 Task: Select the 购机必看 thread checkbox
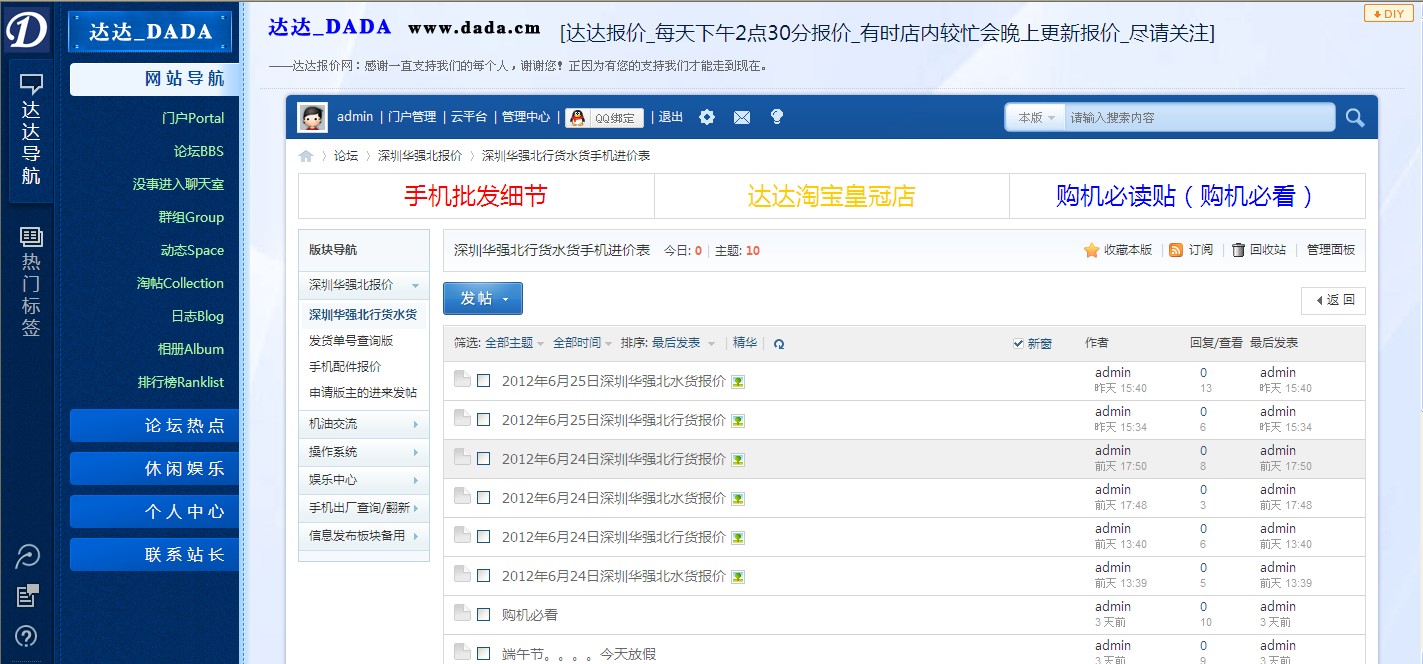[484, 615]
